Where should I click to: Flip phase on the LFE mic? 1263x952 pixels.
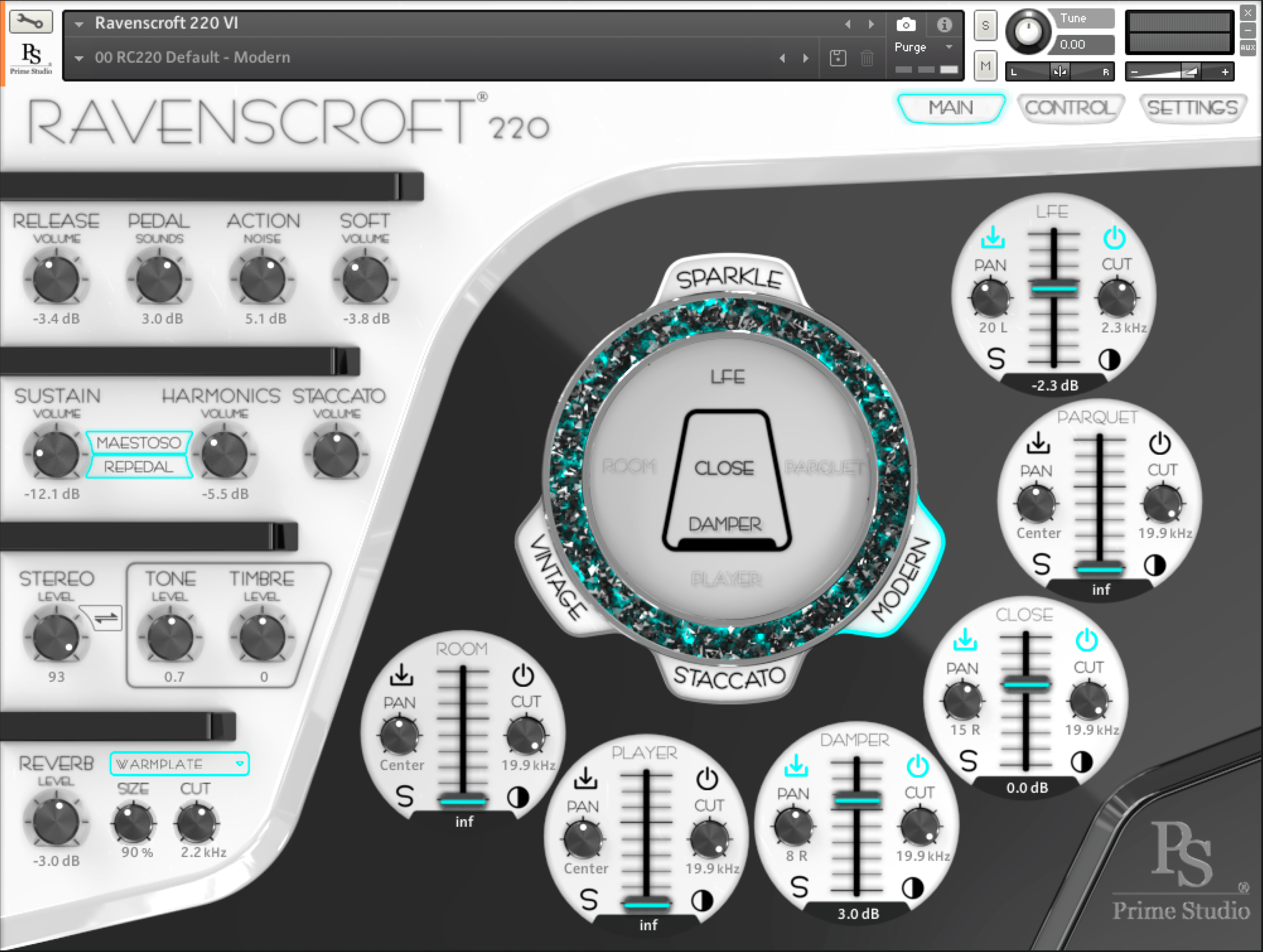tap(1109, 360)
